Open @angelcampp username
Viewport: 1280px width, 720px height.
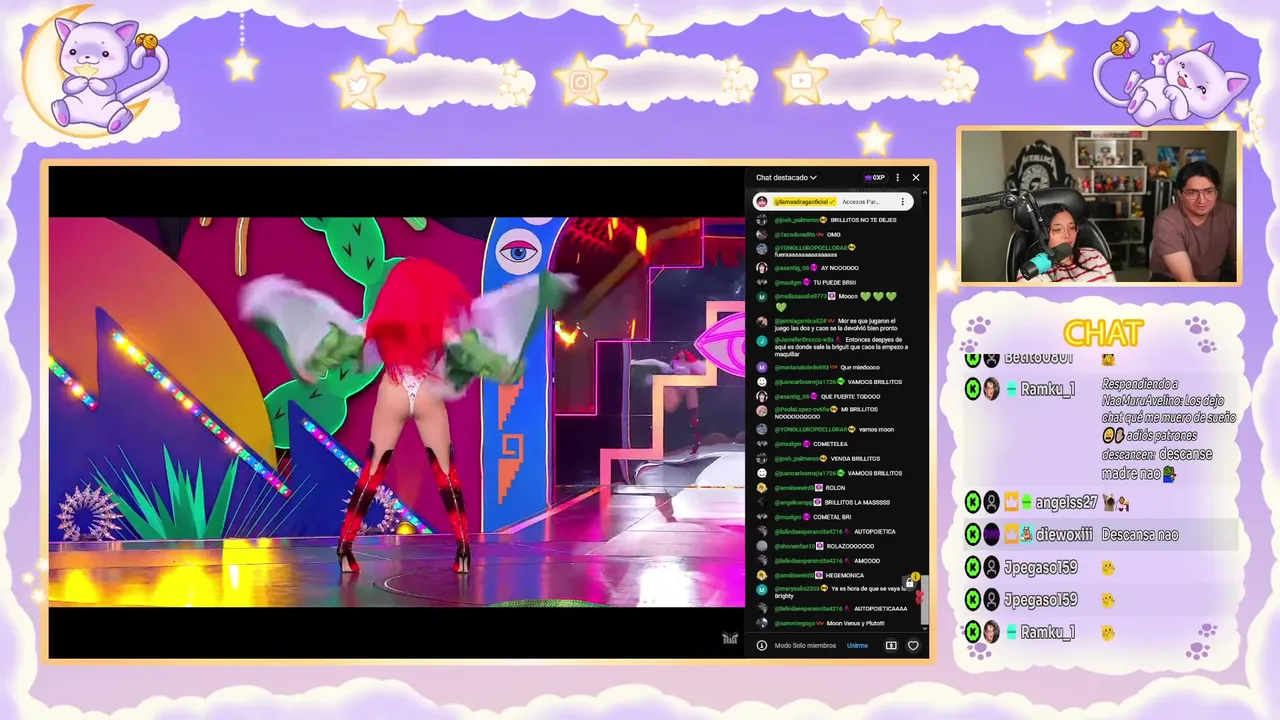(x=794, y=503)
